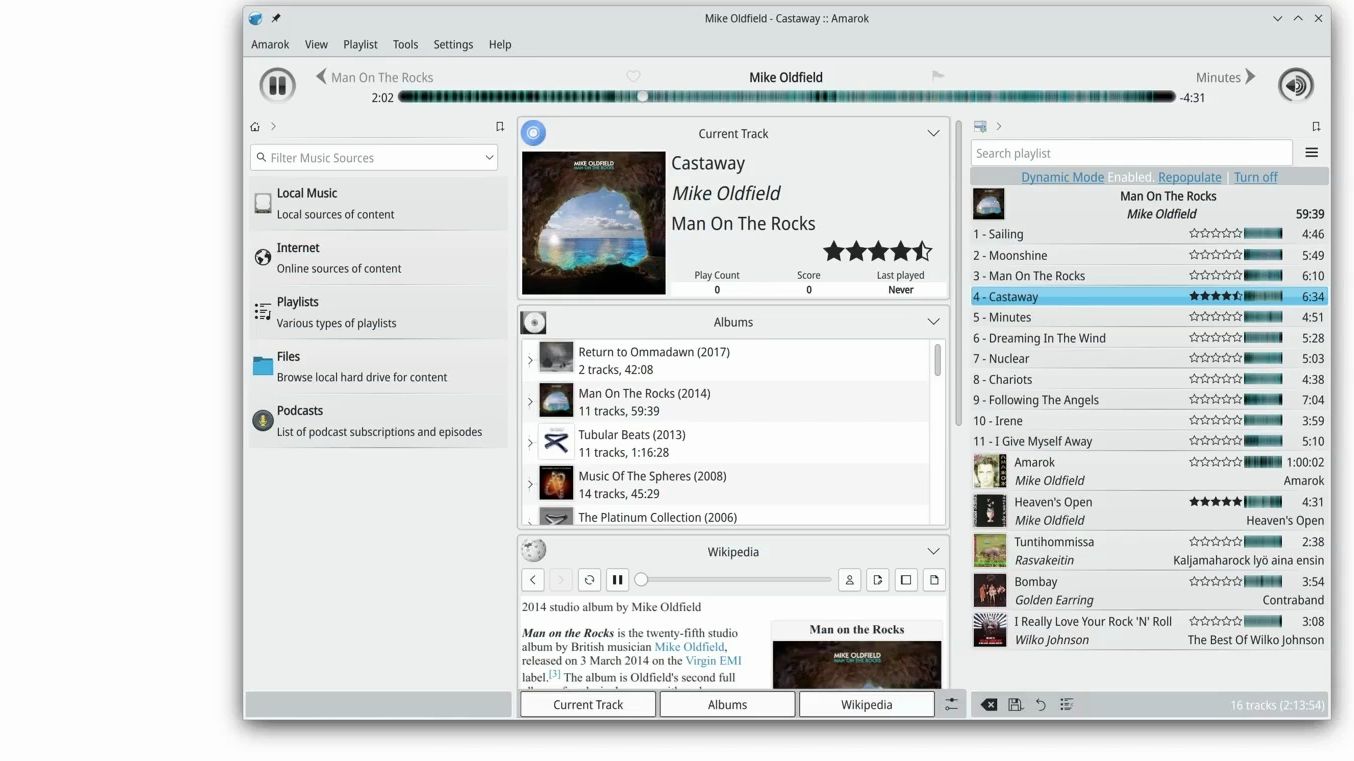The image size is (1354, 761).
Task: Rate the Chariots track with stars
Action: click(1215, 379)
